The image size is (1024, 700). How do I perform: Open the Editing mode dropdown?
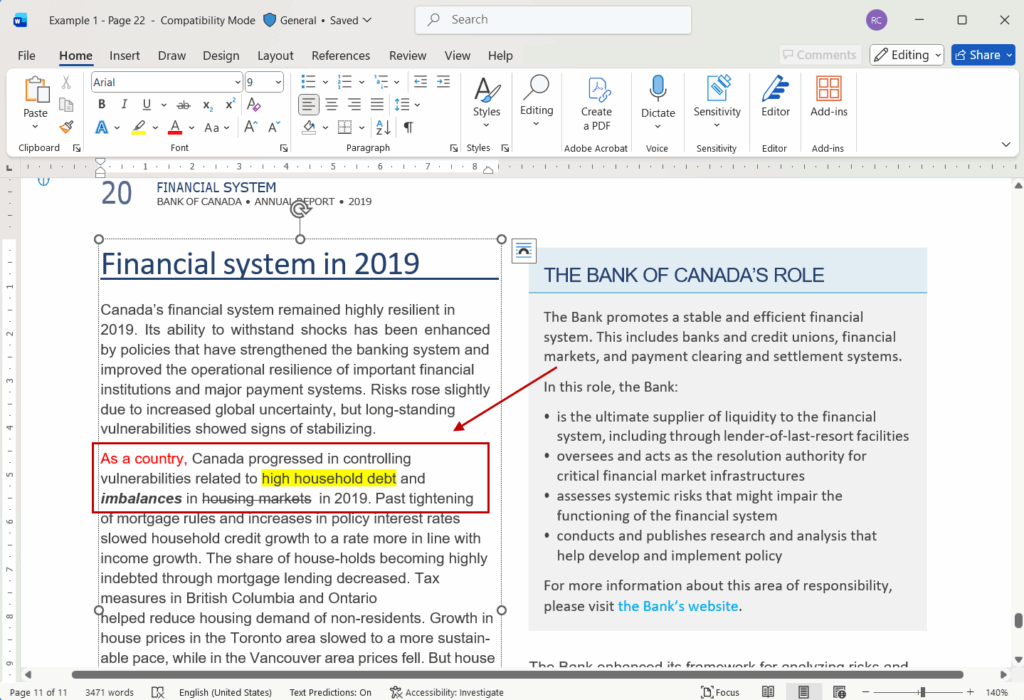point(906,54)
